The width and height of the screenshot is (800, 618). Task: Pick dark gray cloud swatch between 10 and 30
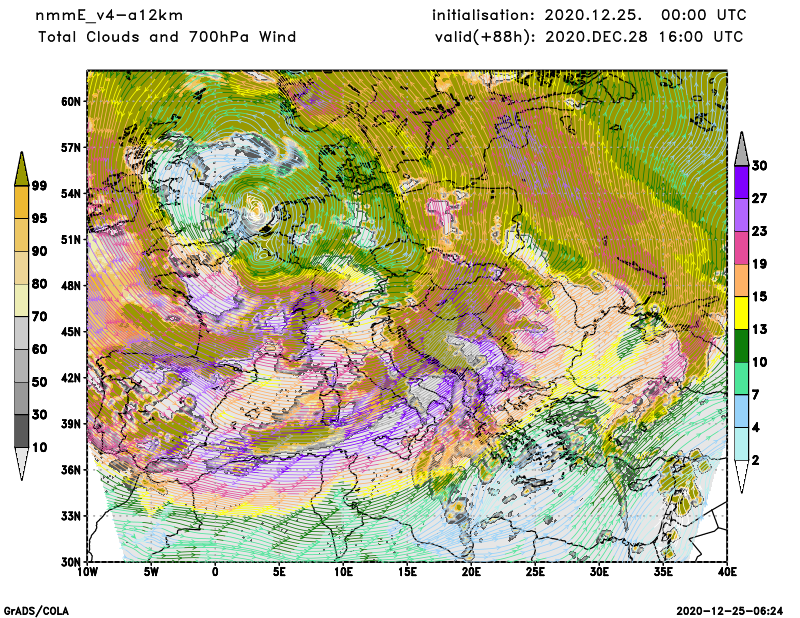pyautogui.click(x=23, y=431)
